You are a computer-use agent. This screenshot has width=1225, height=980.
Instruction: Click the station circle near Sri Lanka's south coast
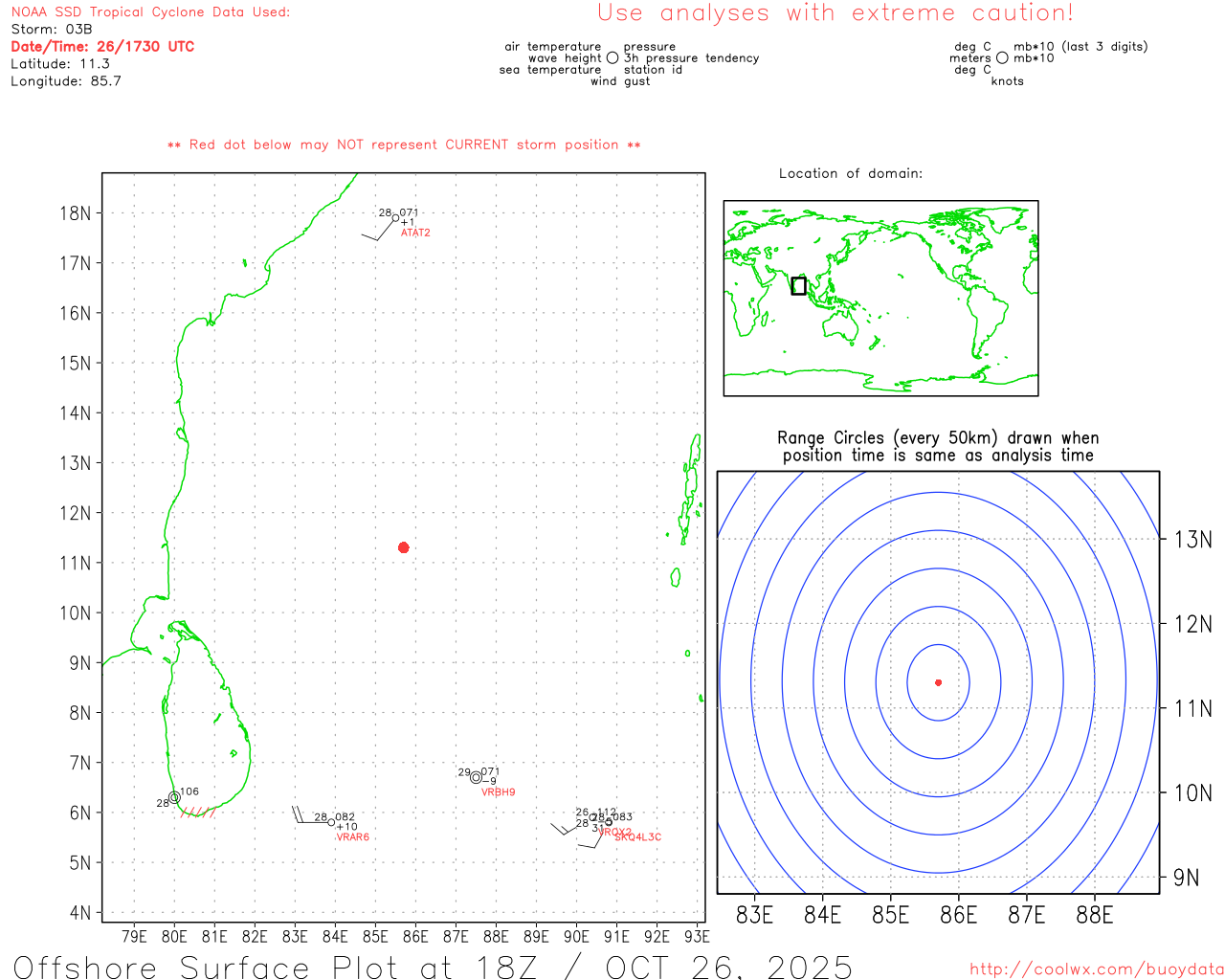[x=174, y=797]
